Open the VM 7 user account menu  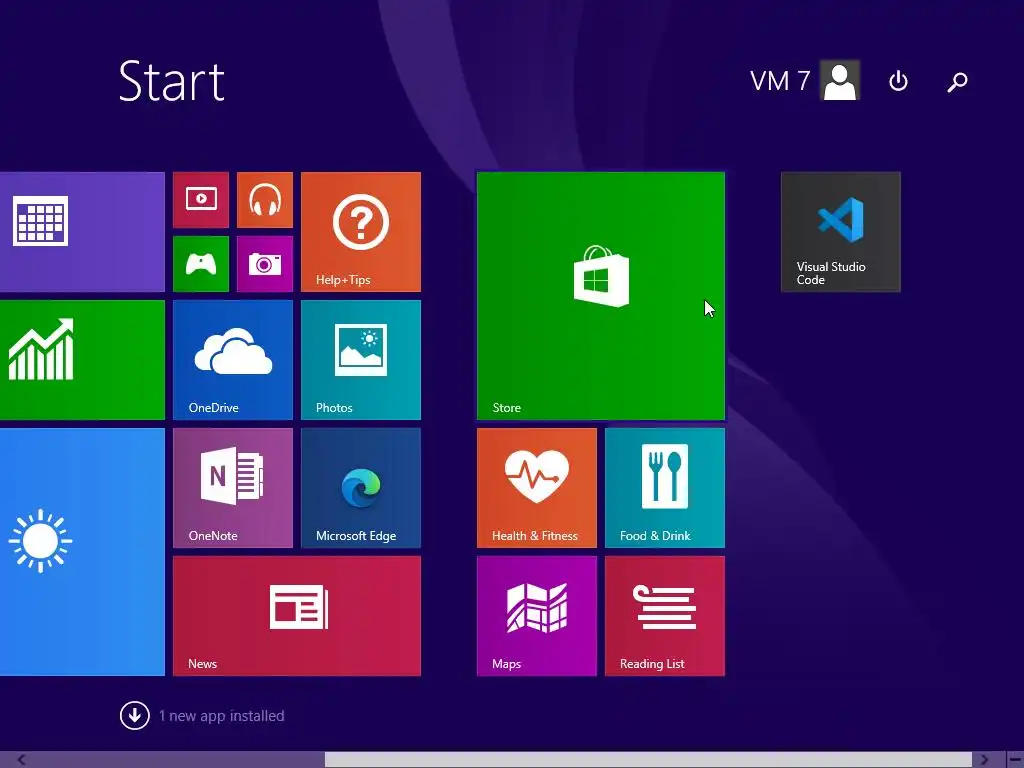click(x=805, y=80)
